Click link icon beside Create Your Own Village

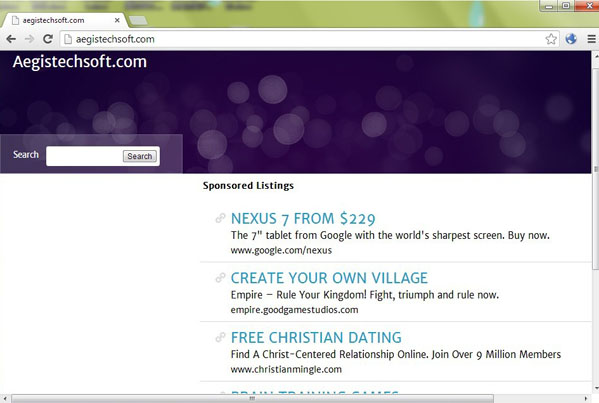(220, 278)
